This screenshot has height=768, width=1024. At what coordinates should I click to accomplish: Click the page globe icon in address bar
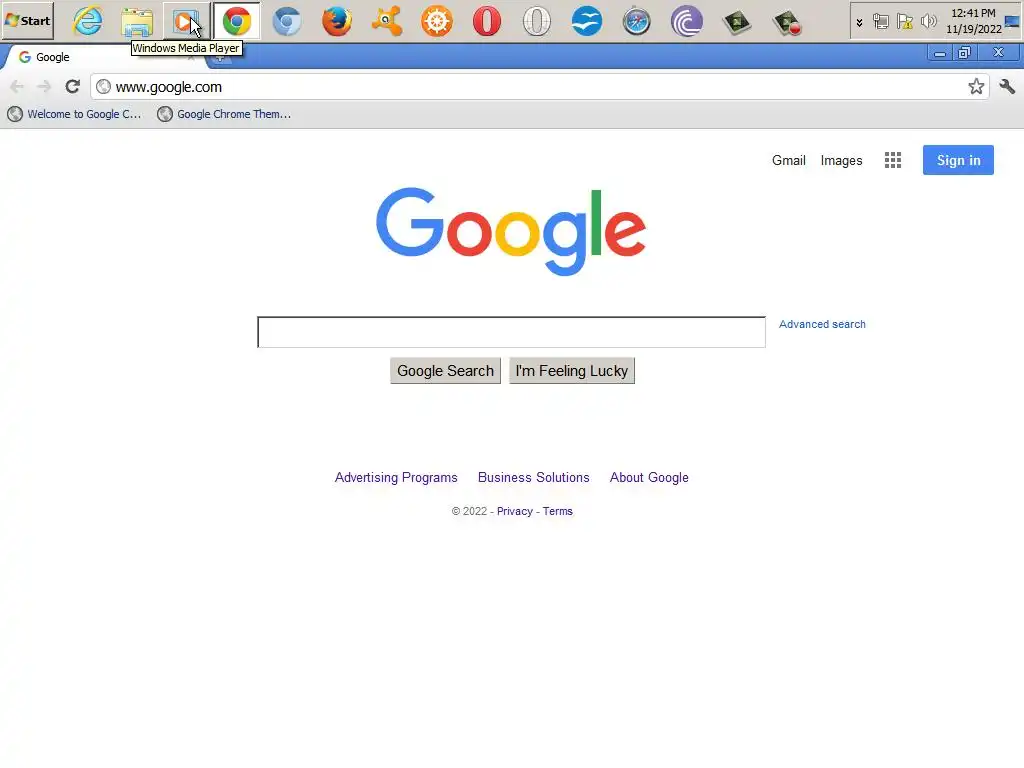pos(103,86)
